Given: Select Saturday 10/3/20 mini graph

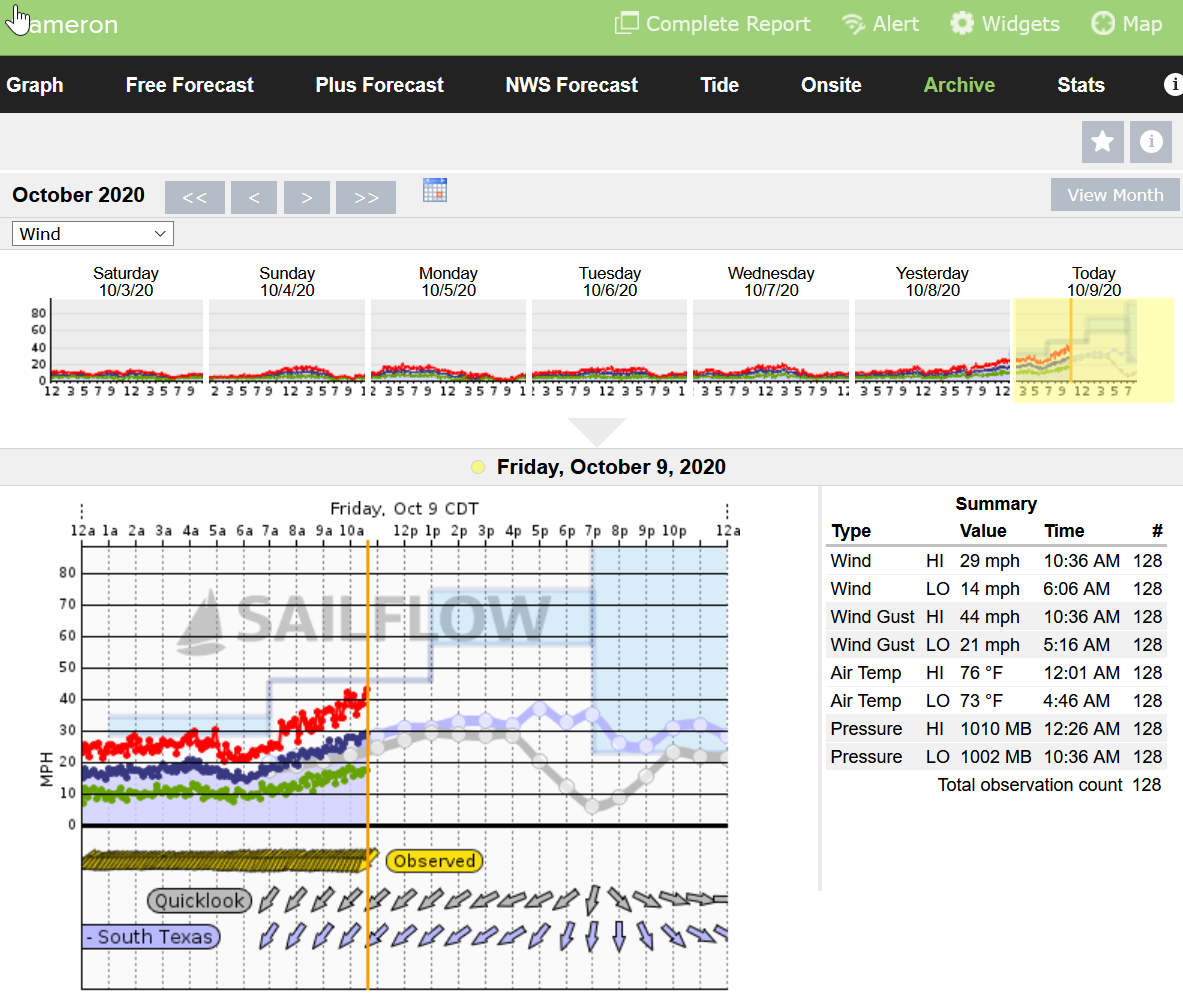Looking at the screenshot, I should [x=126, y=341].
